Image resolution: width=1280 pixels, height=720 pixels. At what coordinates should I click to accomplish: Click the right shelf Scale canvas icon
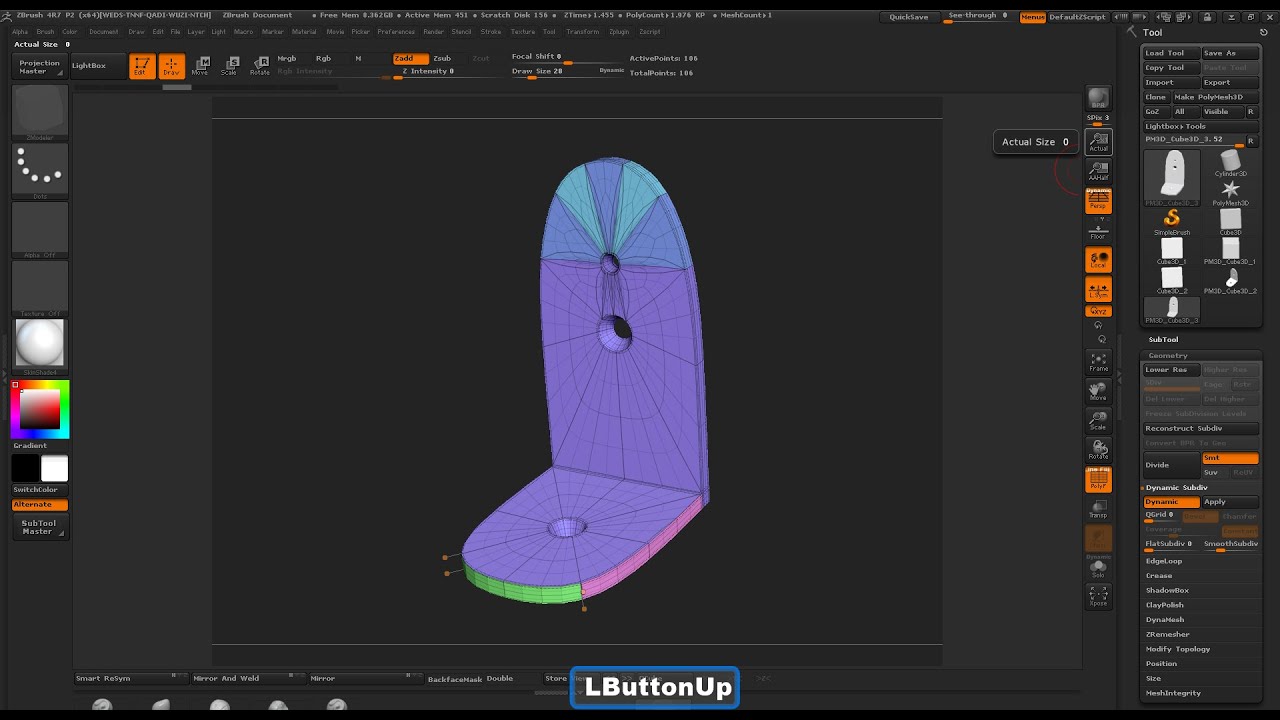click(1098, 421)
